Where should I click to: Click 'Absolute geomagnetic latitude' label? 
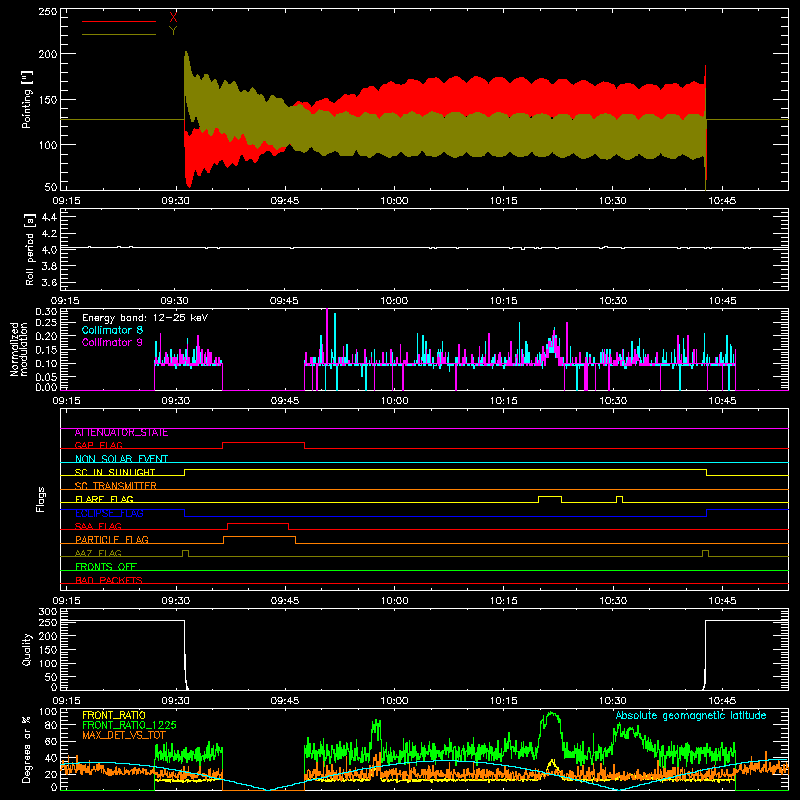pos(691,716)
